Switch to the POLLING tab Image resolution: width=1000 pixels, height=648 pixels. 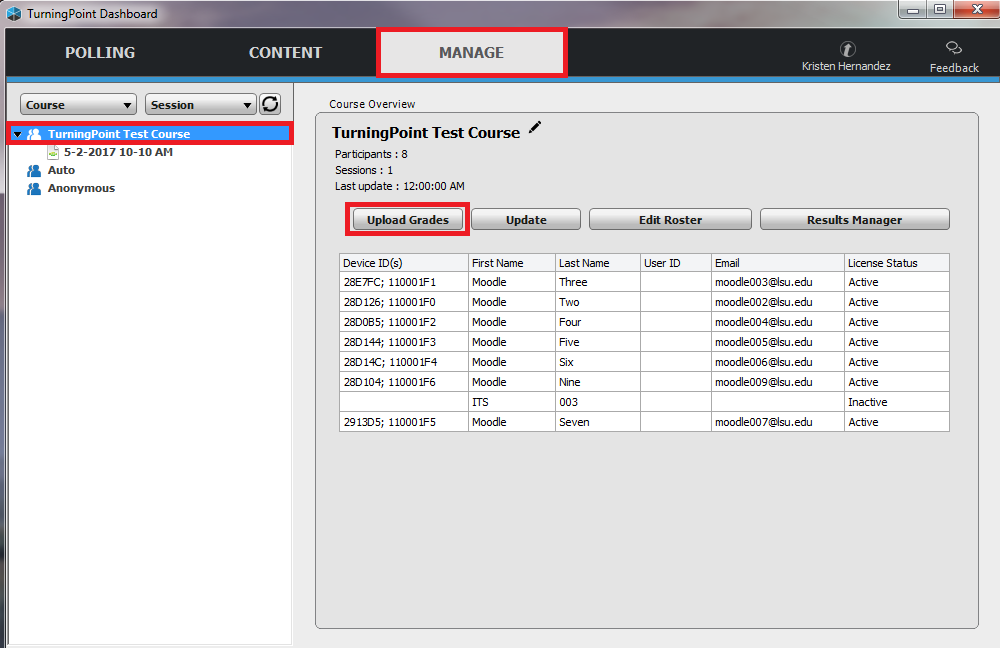100,52
